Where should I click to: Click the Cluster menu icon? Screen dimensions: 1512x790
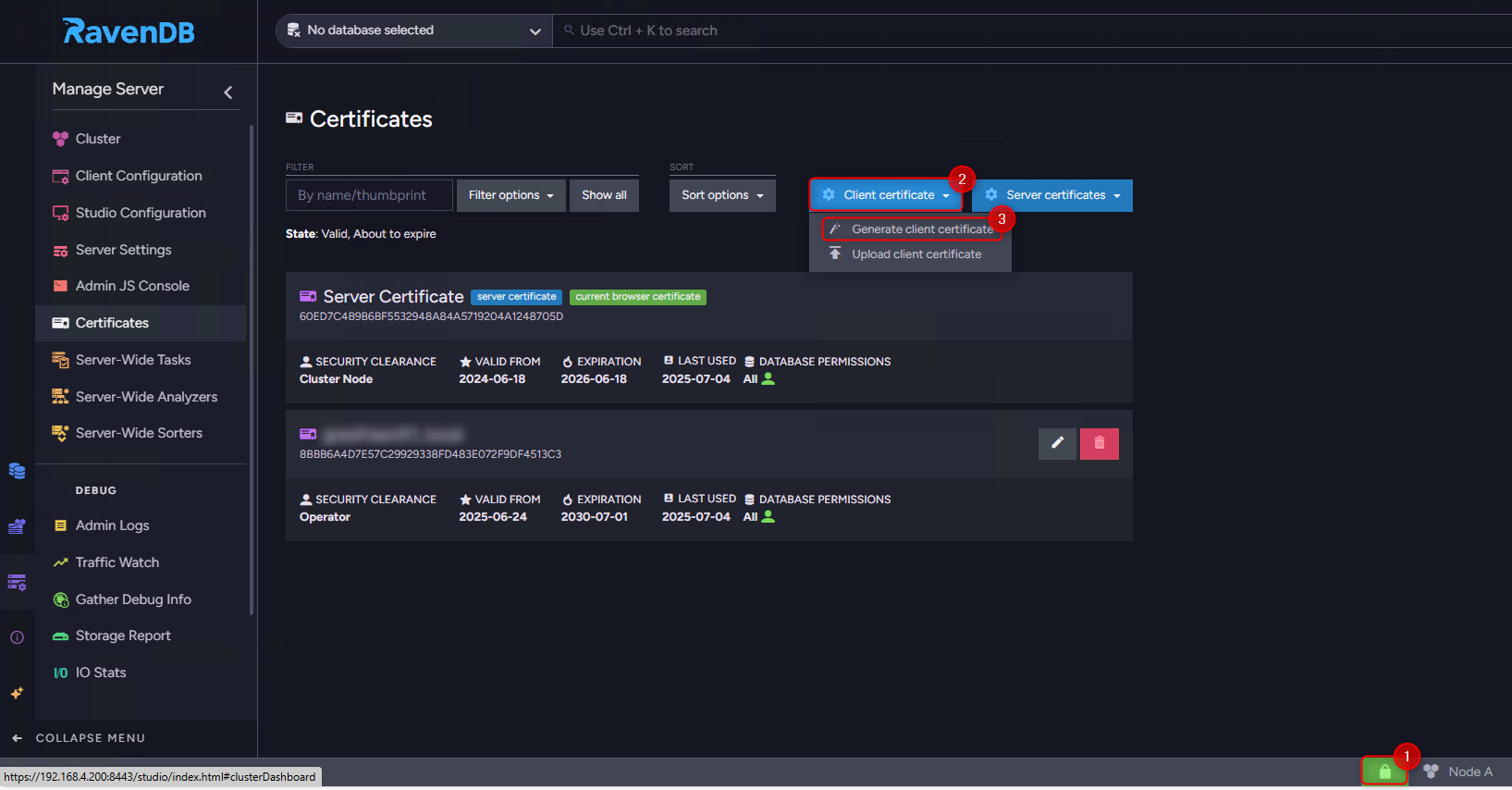(x=60, y=139)
